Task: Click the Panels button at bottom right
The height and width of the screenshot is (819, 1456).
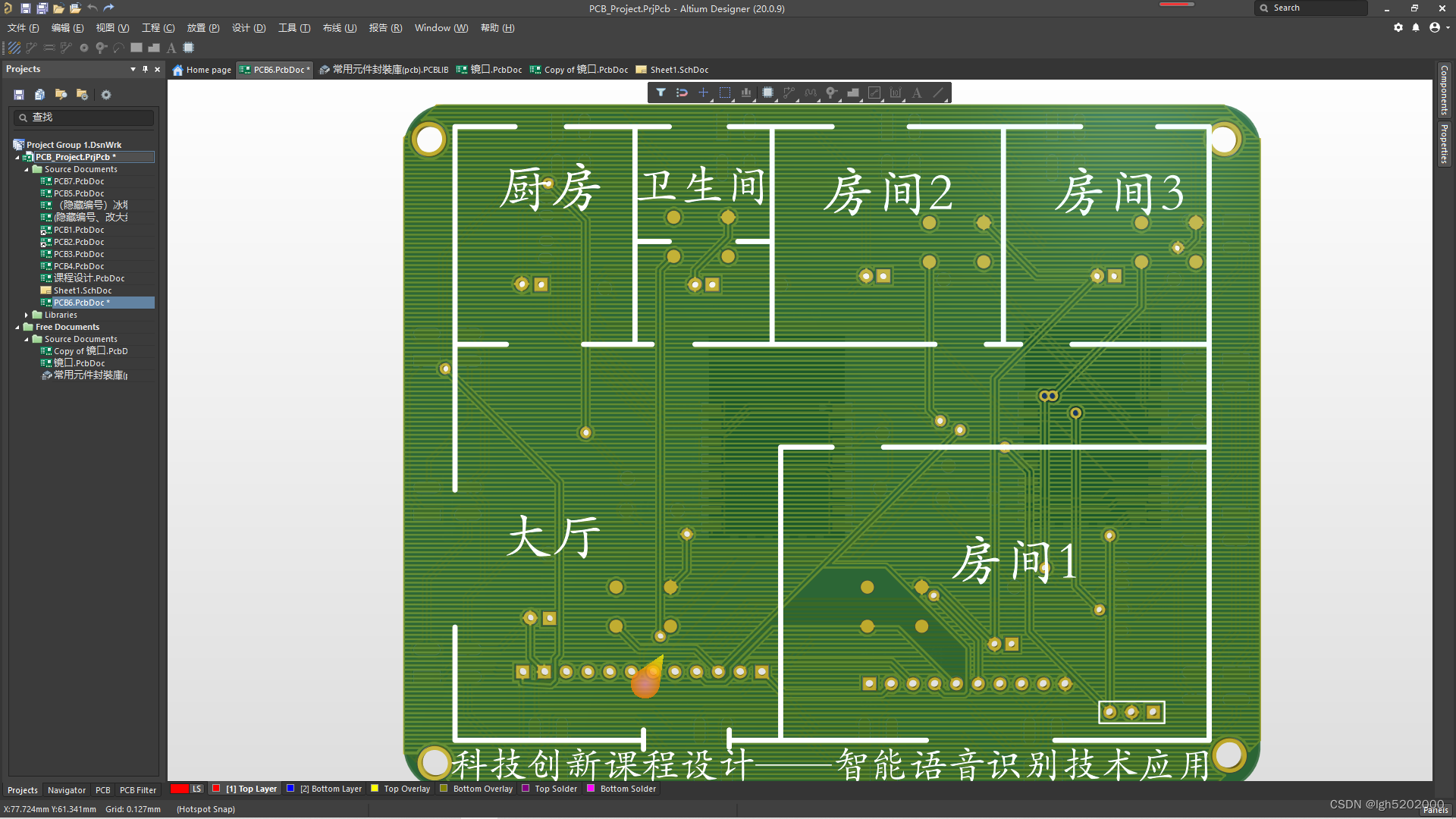Action: 1435,810
